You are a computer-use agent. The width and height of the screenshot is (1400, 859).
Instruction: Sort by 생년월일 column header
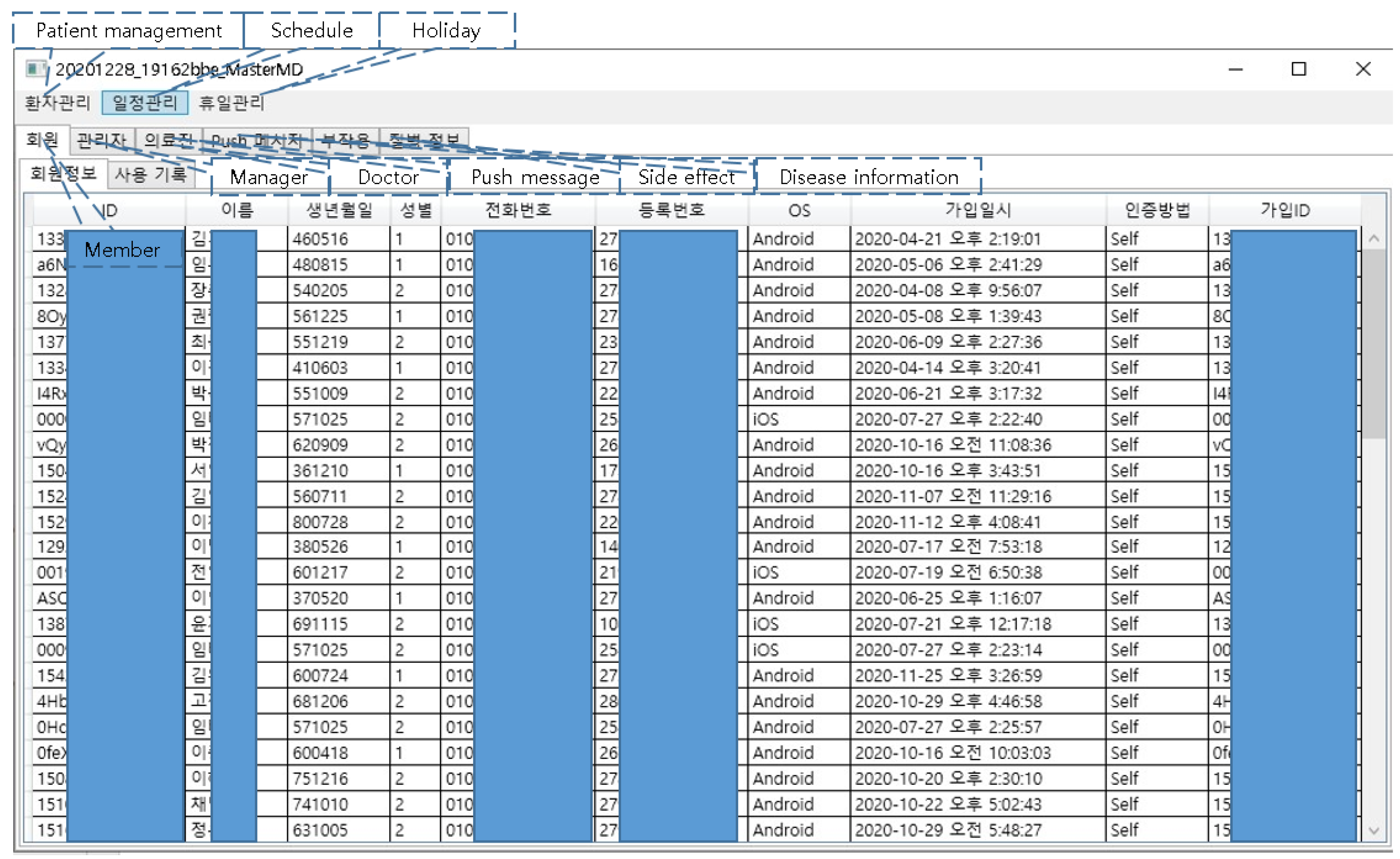click(x=339, y=211)
